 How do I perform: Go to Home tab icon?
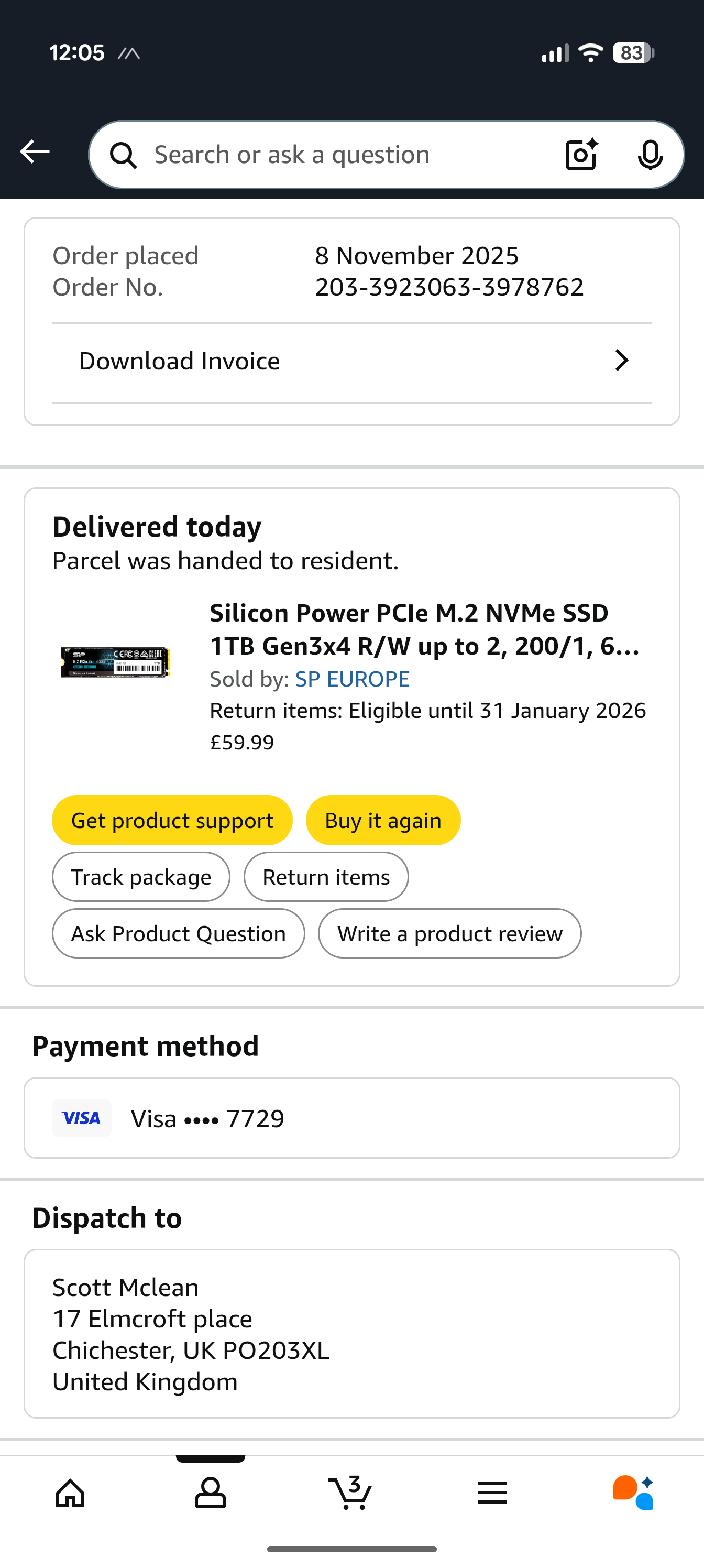coord(70,1493)
